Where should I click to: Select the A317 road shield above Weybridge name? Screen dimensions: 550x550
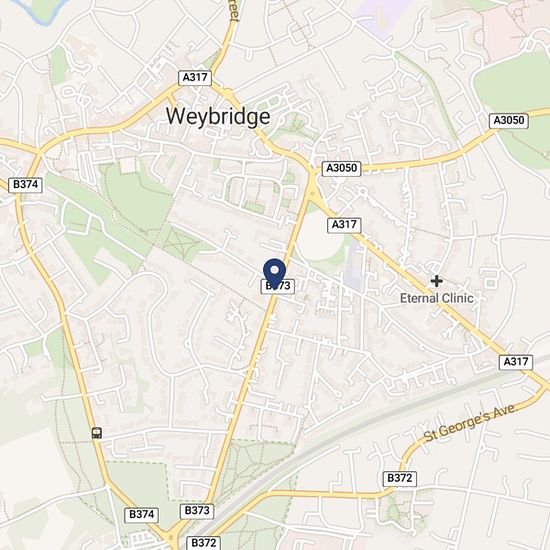point(195,78)
